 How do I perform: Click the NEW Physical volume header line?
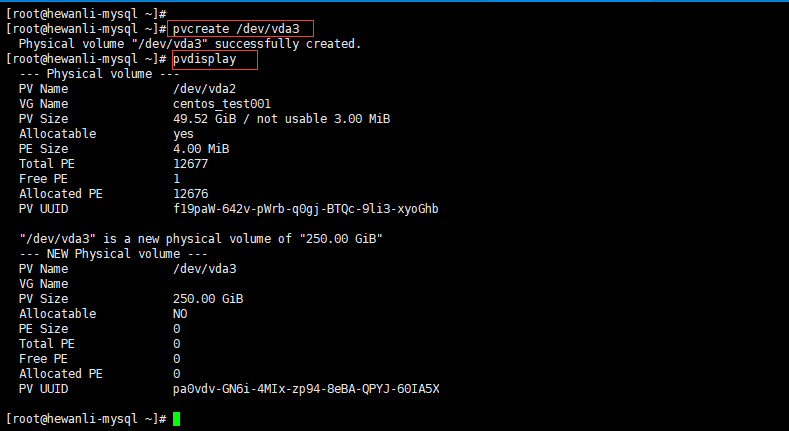click(113, 254)
